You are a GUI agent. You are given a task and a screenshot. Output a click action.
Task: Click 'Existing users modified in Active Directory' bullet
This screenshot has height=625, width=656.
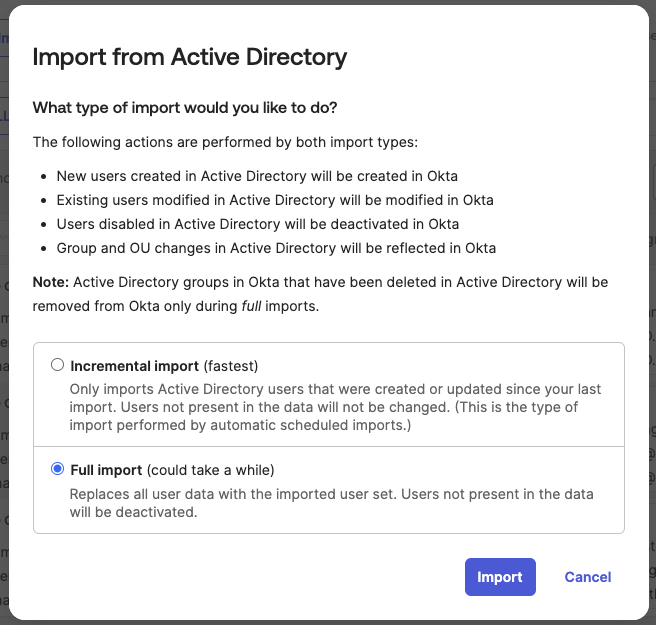pos(275,200)
